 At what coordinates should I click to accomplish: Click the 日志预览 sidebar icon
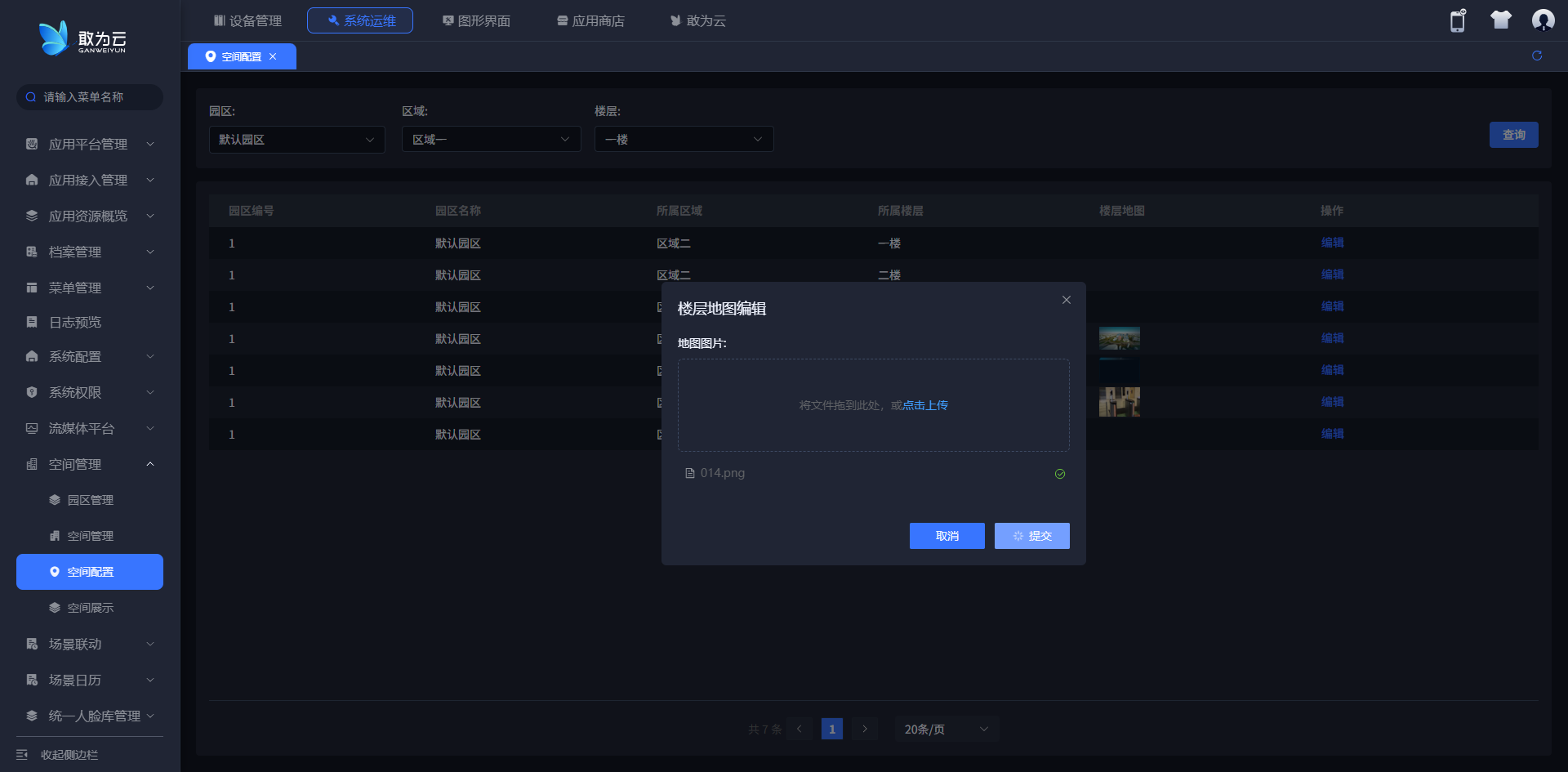tap(32, 322)
